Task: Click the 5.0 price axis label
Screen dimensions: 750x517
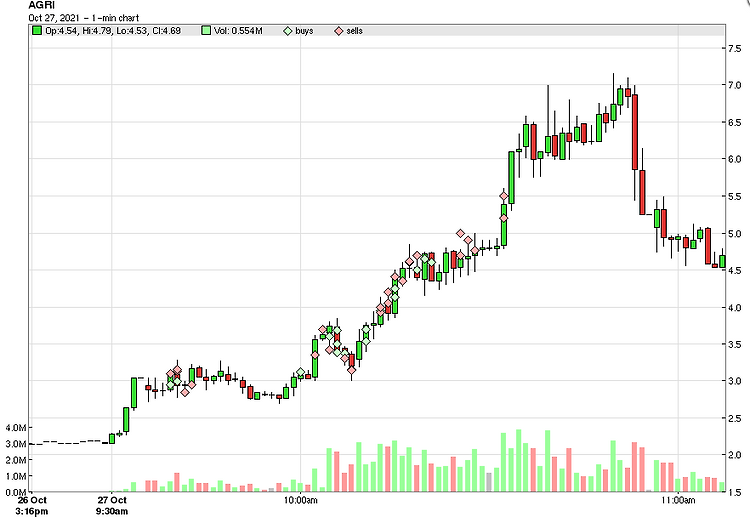Action: (735, 234)
